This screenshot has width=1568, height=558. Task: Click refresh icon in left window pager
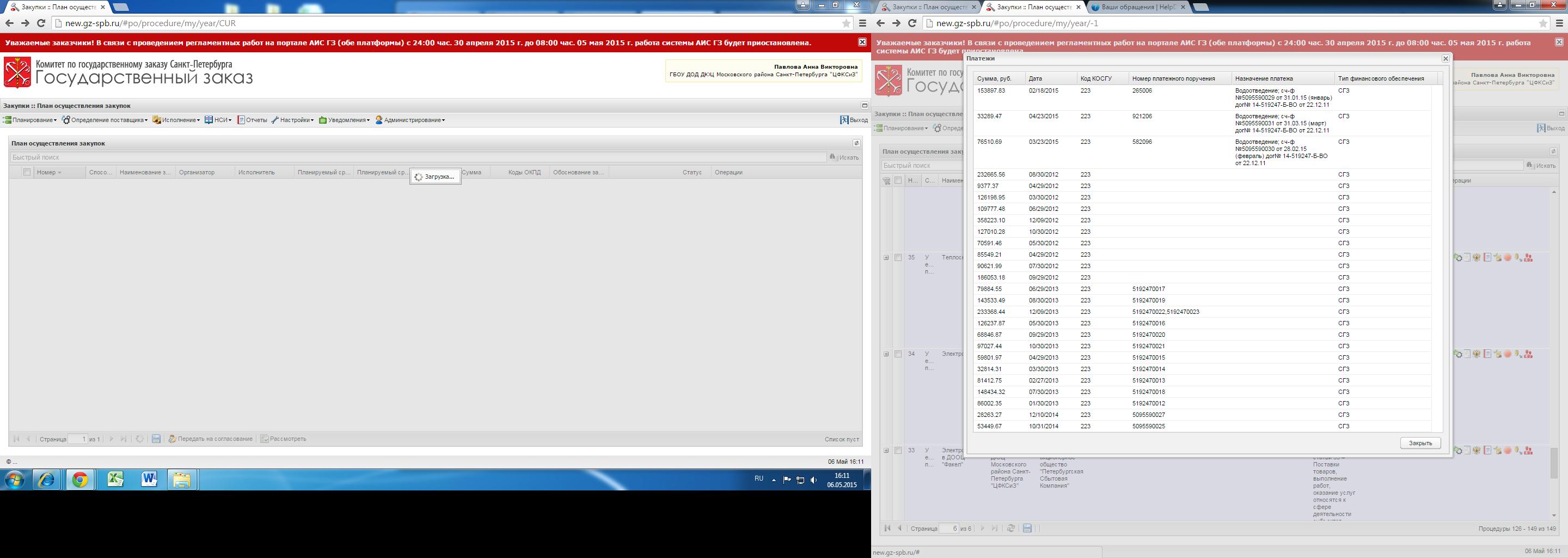coord(139,439)
